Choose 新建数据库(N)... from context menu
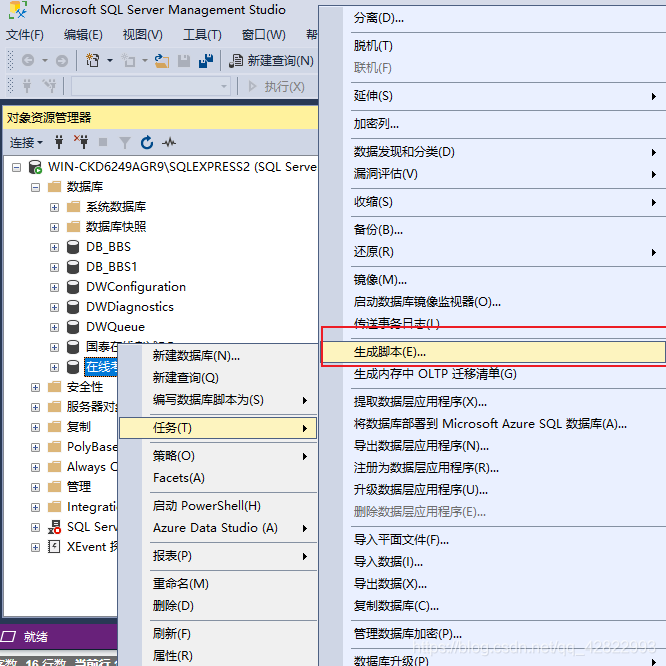The width and height of the screenshot is (666, 666). coord(217,356)
